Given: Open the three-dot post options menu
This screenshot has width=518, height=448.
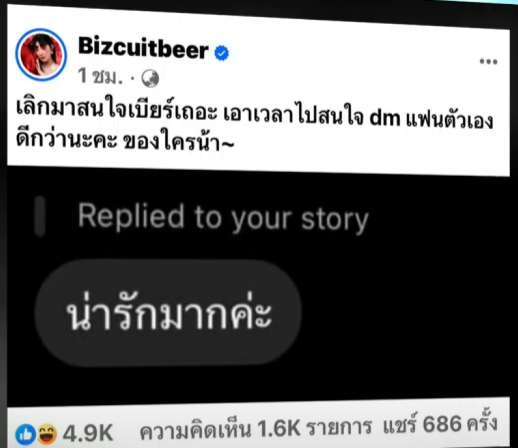Looking at the screenshot, I should pos(488,61).
